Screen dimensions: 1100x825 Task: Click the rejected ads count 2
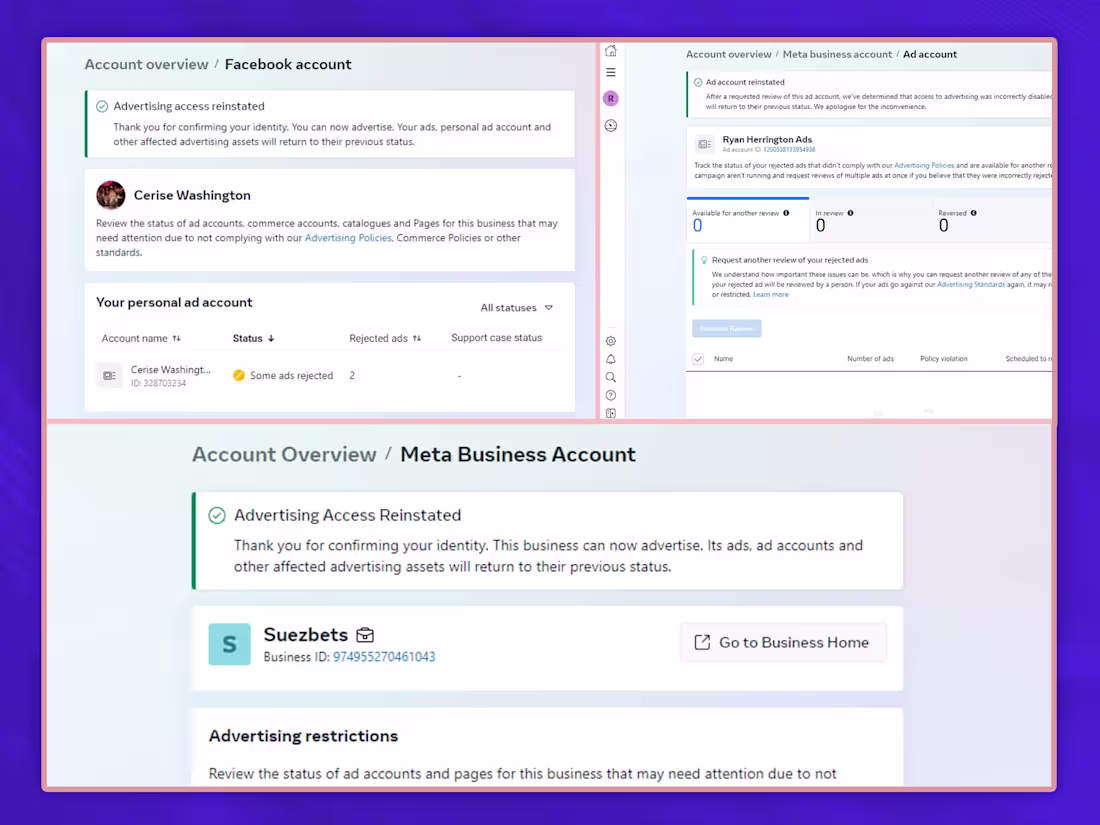[352, 376]
